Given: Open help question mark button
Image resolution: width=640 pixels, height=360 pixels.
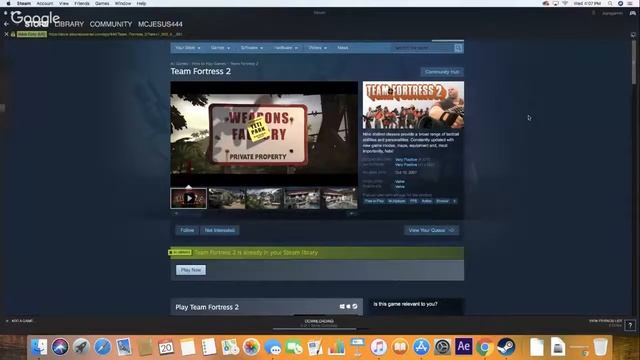Looking at the screenshot, I should tap(630, 325).
